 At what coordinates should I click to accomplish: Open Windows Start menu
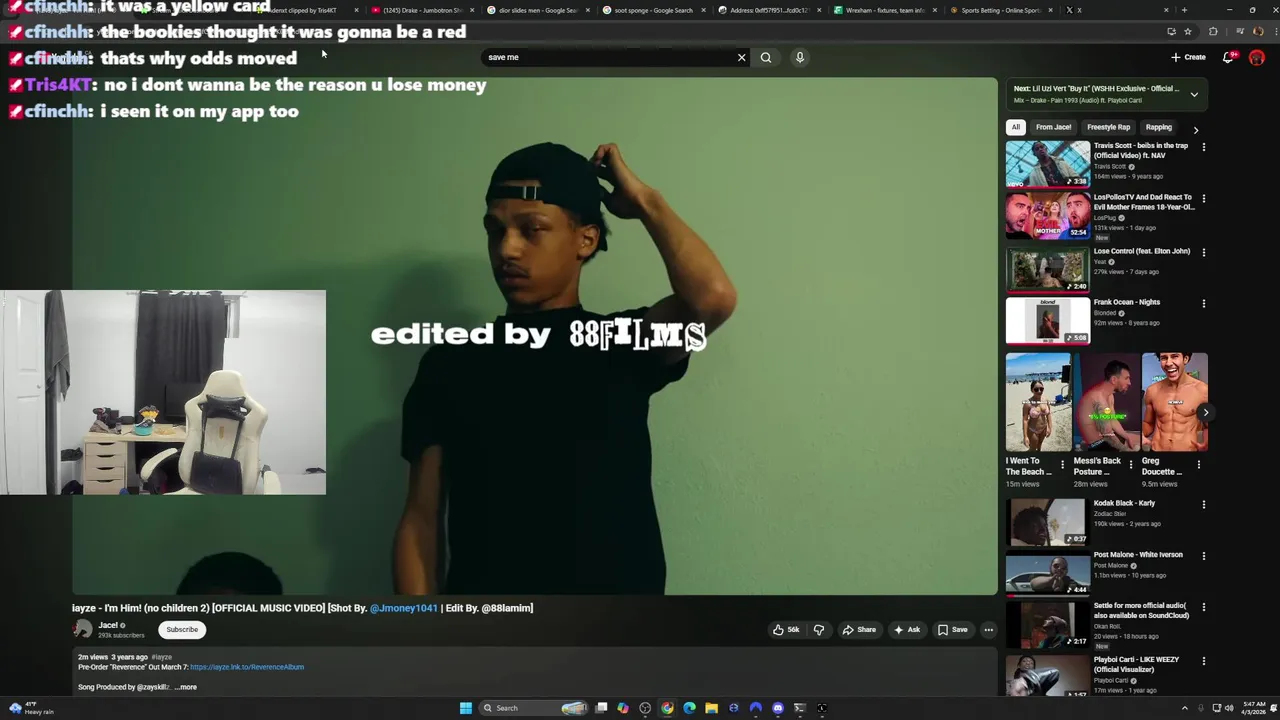(465, 708)
